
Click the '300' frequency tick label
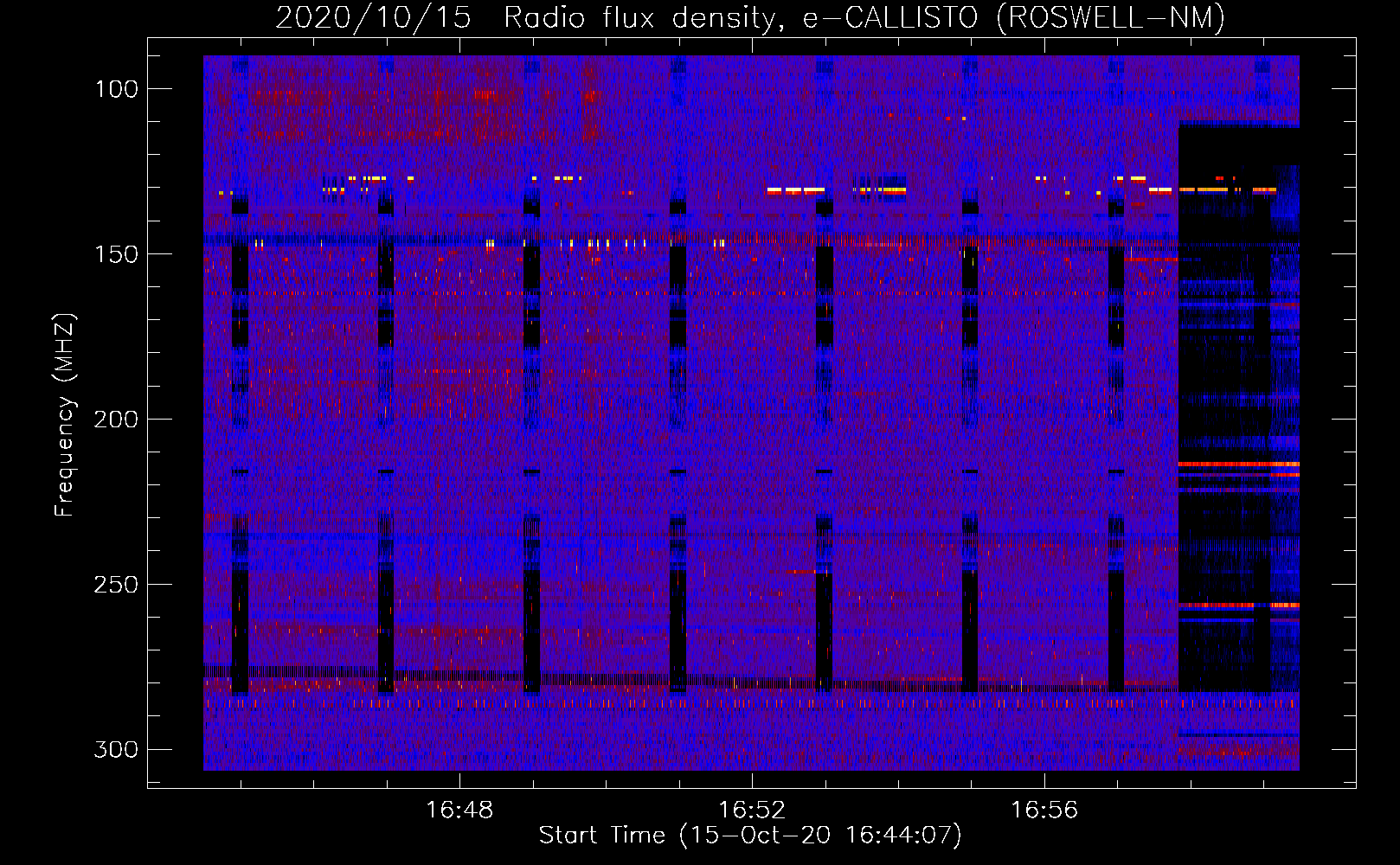click(x=116, y=749)
